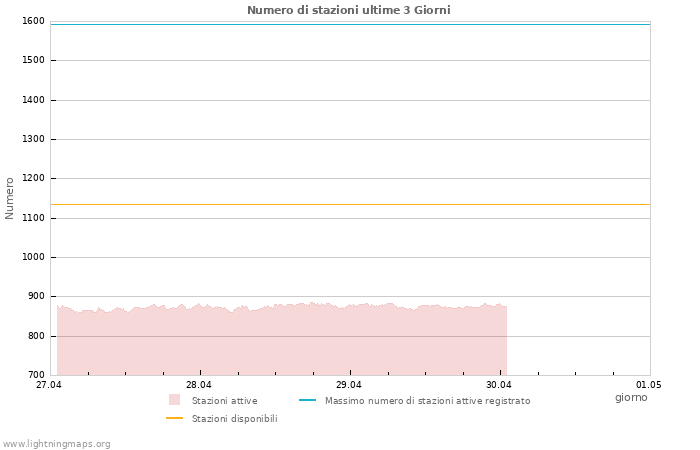This screenshot has height=450, width=700.
Task: Click the chart title Numero di stazioni
Action: (x=348, y=10)
